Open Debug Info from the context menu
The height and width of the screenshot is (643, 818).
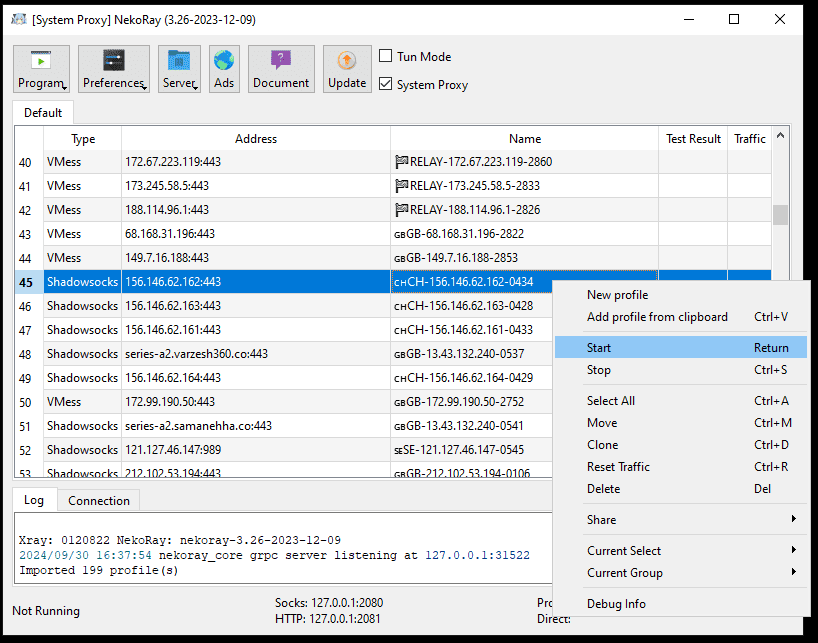(681, 603)
